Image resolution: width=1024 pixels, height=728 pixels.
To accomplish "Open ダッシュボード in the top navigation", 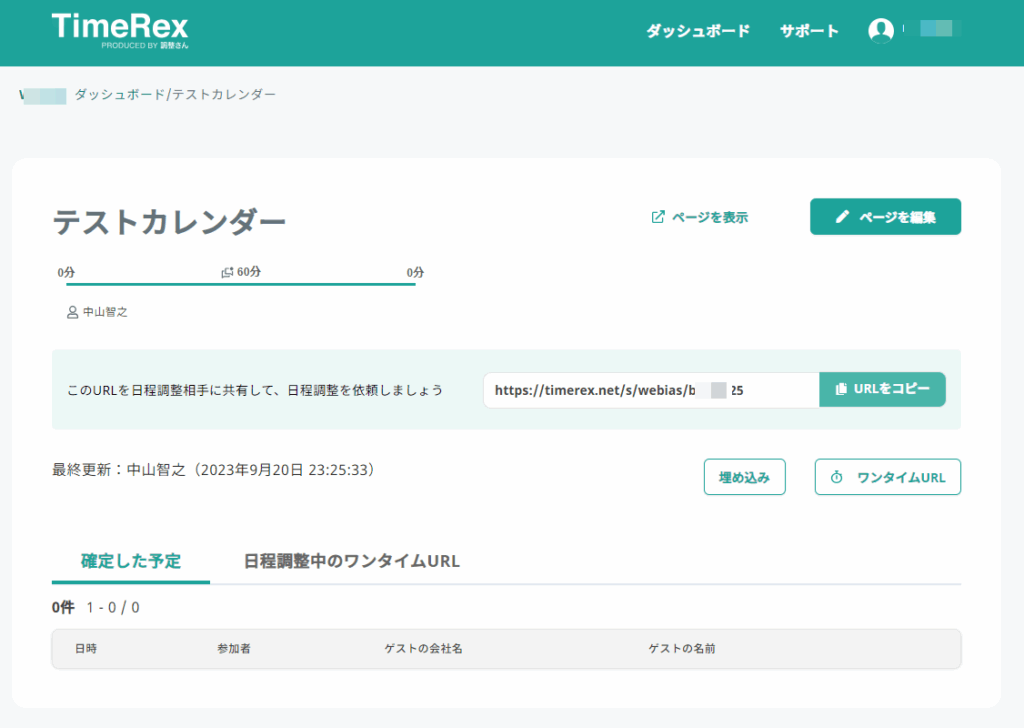I will pyautogui.click(x=697, y=31).
